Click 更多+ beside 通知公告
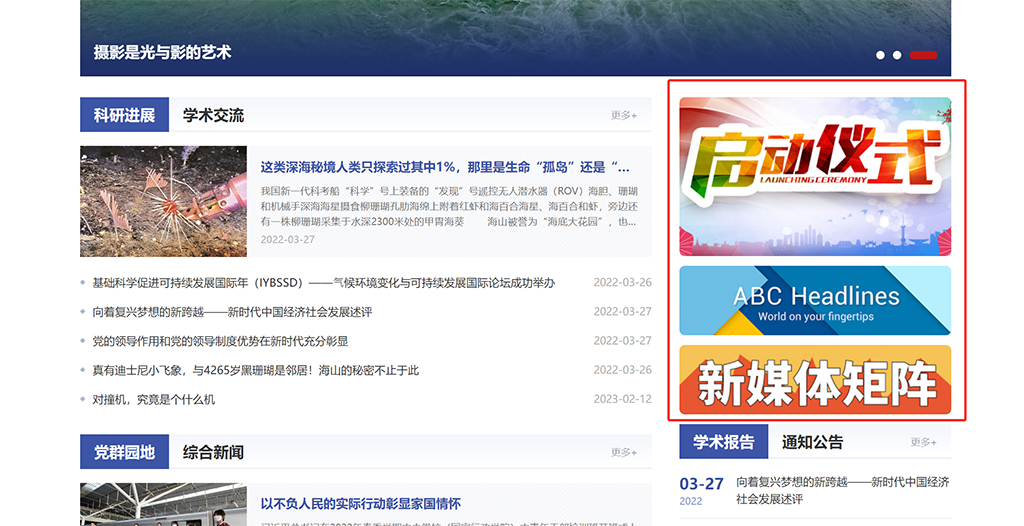 click(923, 442)
